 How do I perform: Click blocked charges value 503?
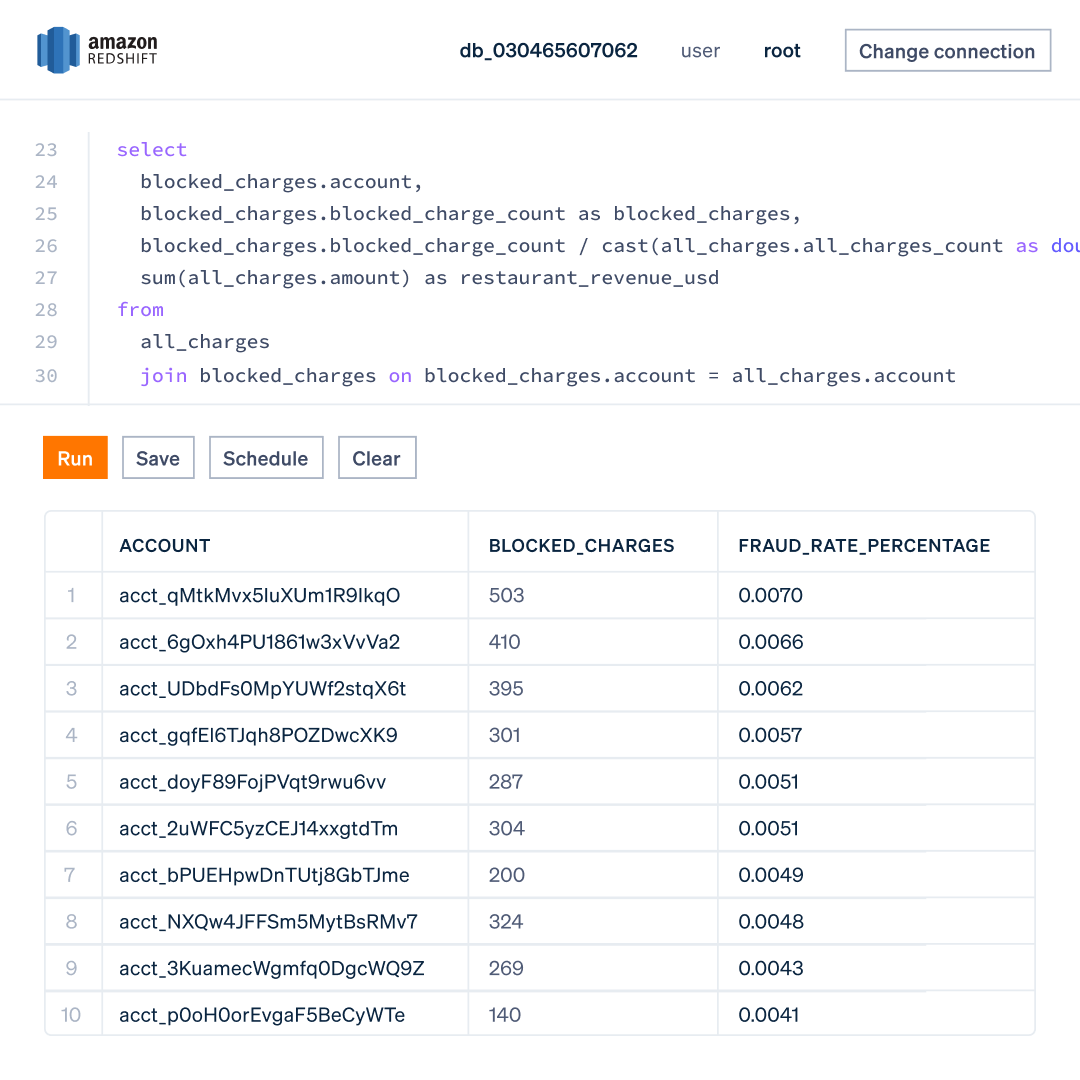coord(506,595)
